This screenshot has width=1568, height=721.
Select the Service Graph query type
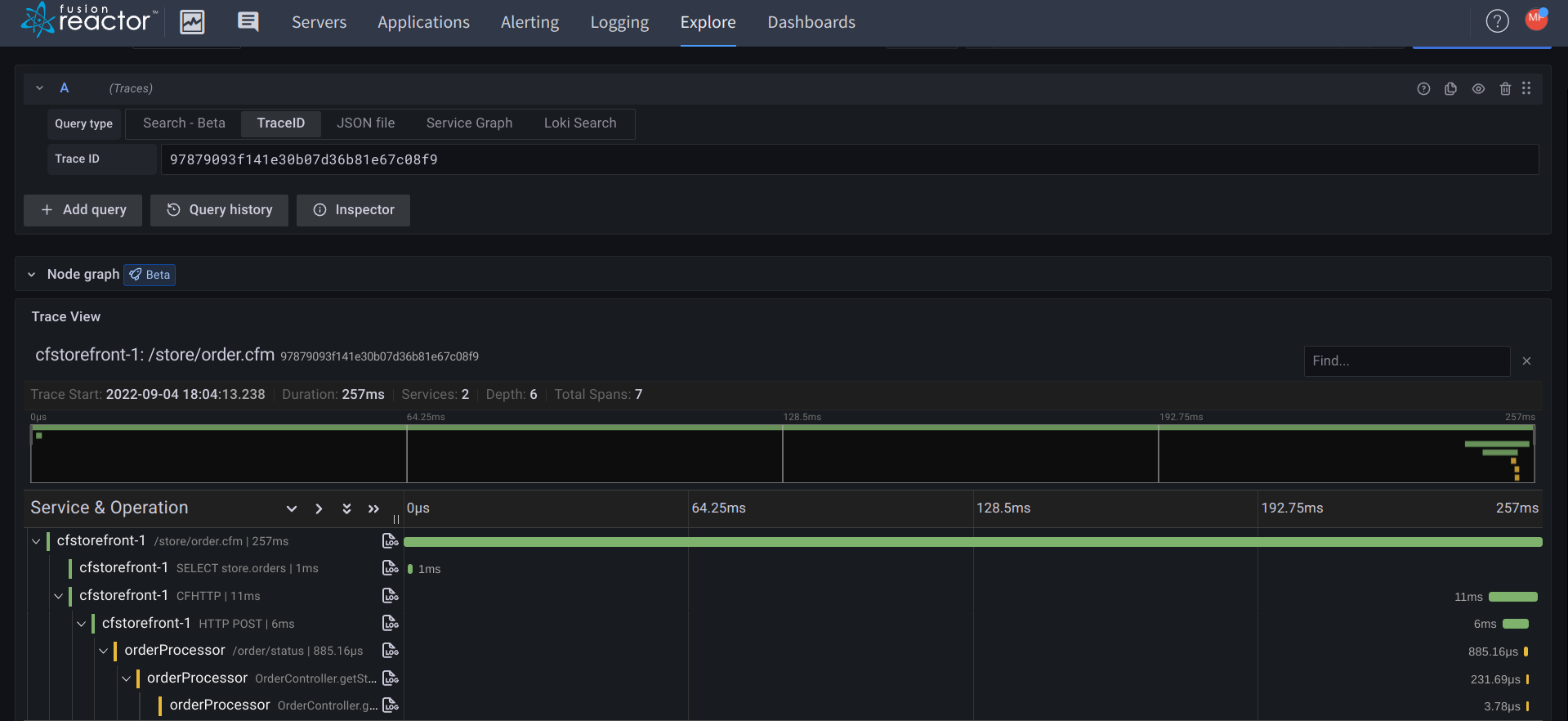pos(469,123)
